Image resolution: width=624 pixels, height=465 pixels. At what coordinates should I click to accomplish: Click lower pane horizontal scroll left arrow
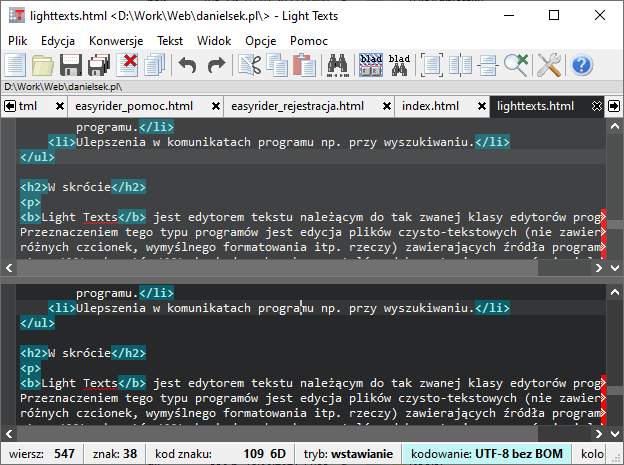[x=9, y=434]
